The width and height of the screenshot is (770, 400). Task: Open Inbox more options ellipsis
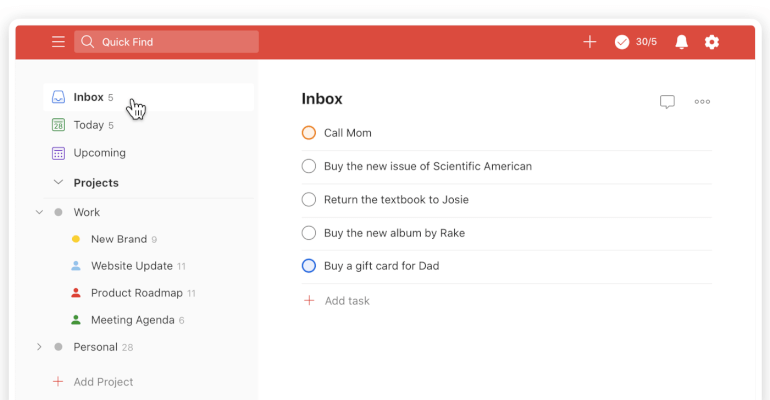[702, 102]
